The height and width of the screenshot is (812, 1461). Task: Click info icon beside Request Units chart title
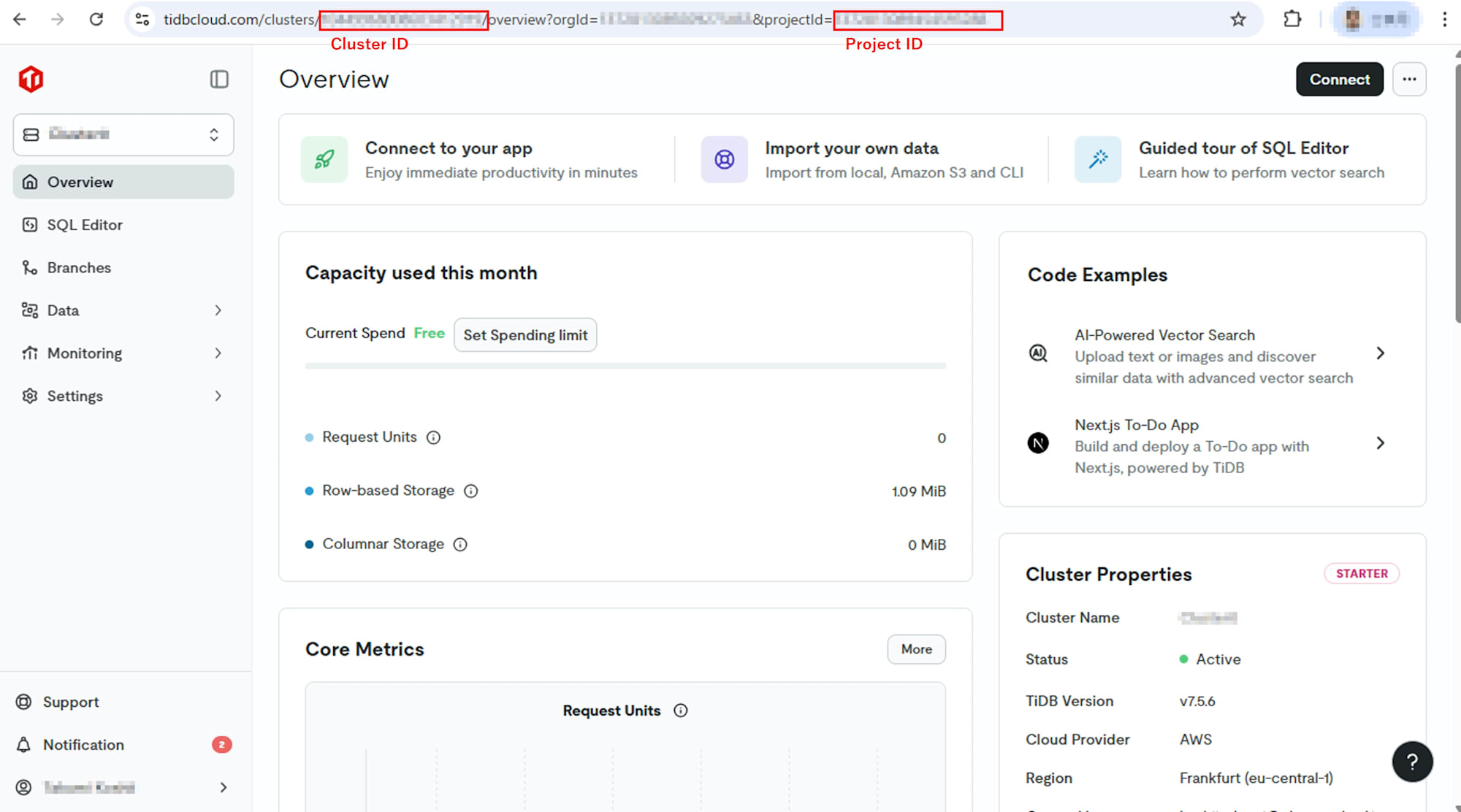pos(680,710)
